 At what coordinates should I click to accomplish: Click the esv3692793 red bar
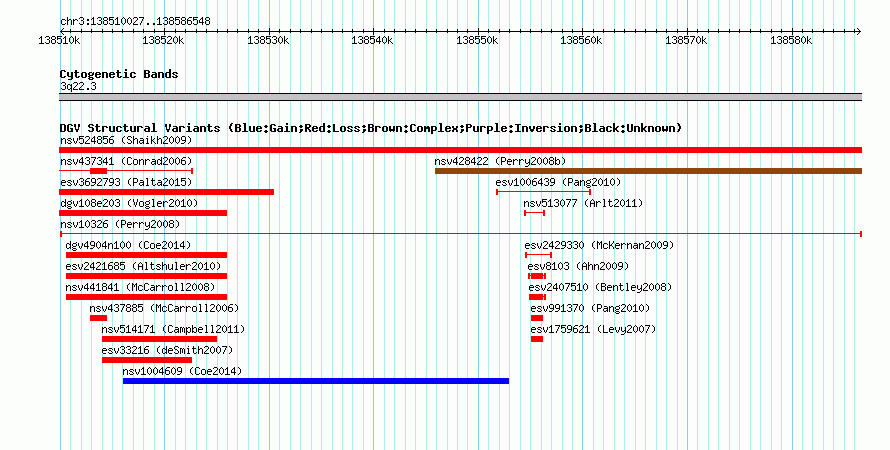coord(166,192)
